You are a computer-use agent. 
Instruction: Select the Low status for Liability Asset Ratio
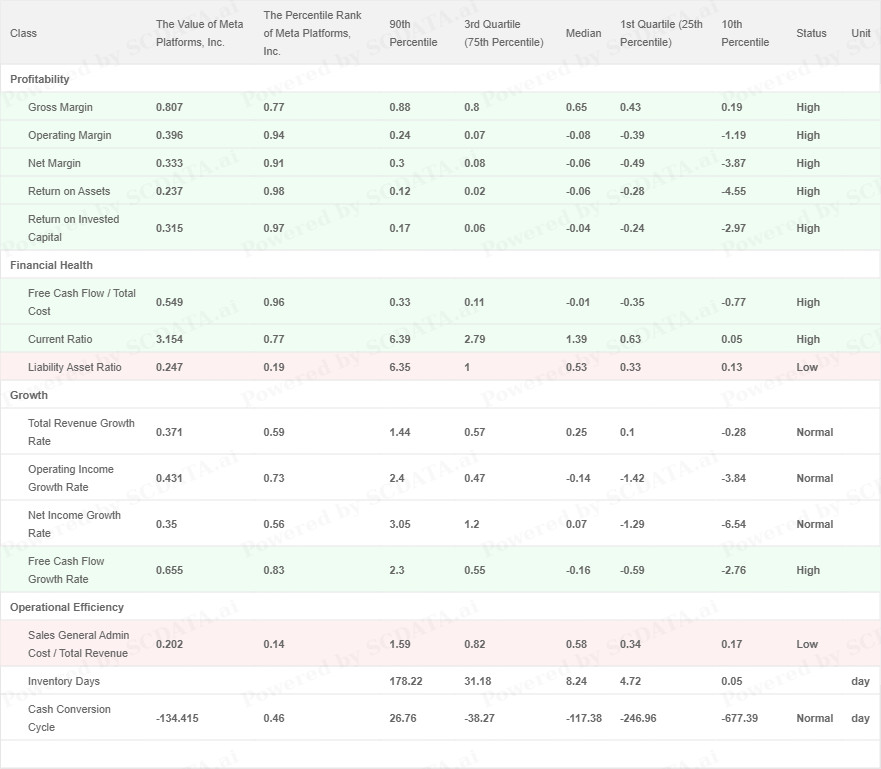click(x=807, y=367)
